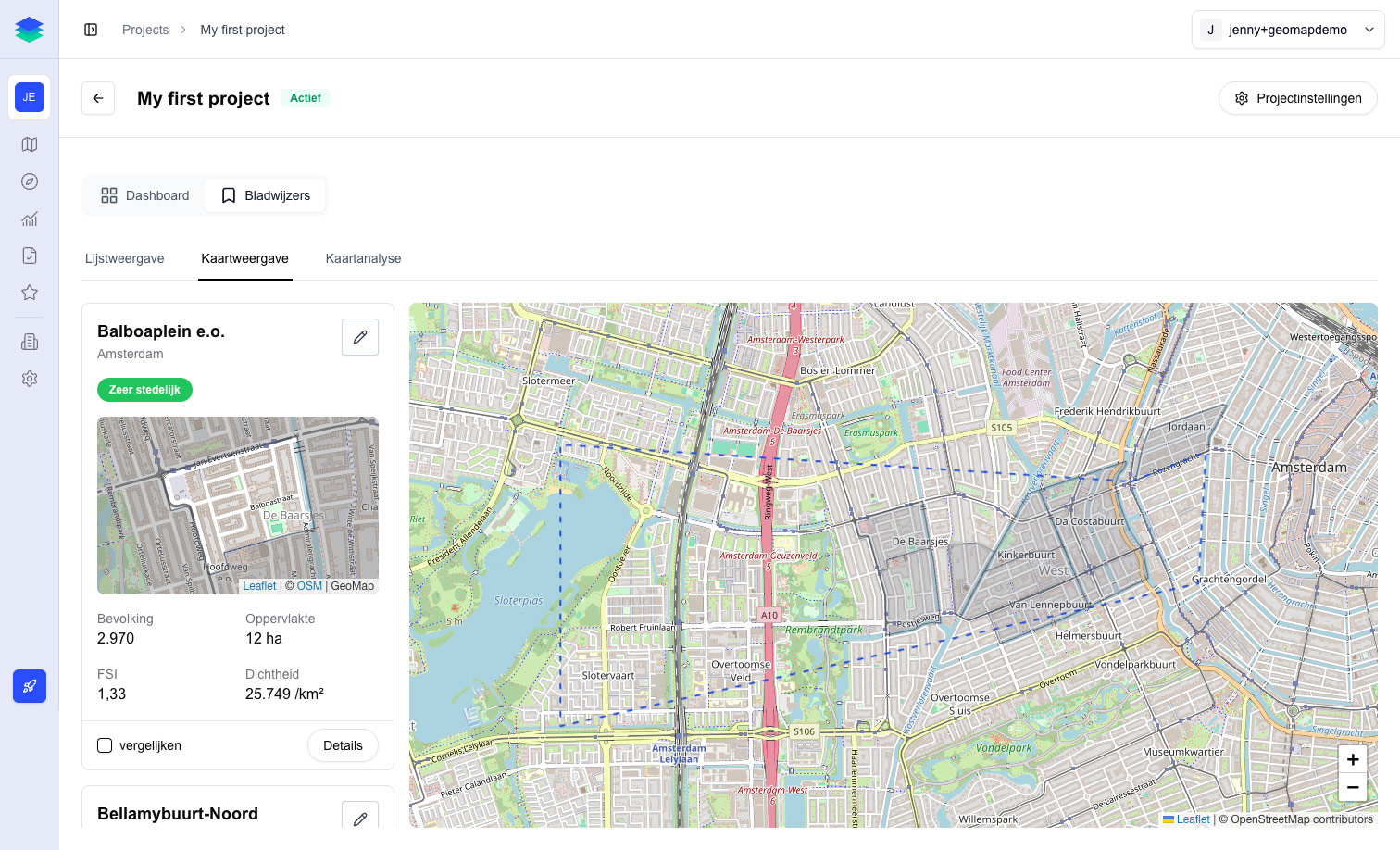
Task: Click the map icon in the sidebar
Action: [30, 144]
